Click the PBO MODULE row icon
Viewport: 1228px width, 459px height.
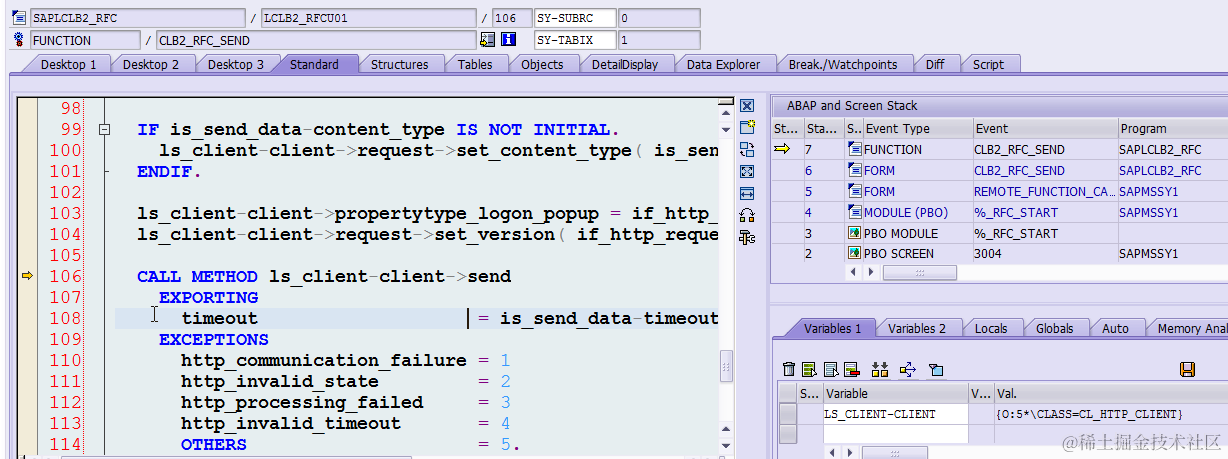[854, 233]
